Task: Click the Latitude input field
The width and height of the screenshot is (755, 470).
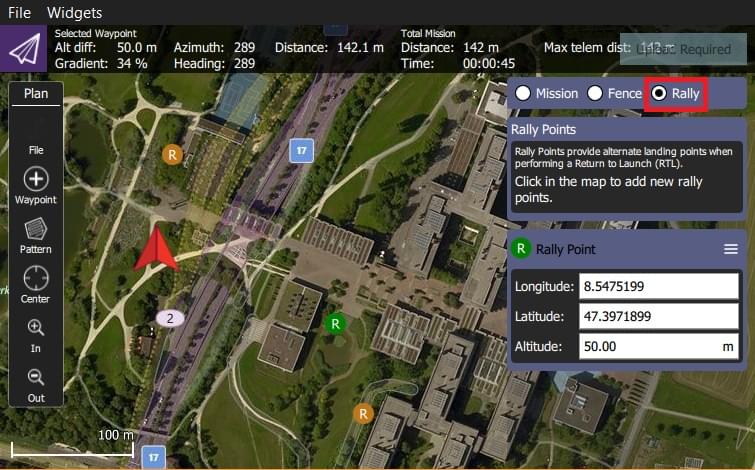Action: [x=658, y=317]
